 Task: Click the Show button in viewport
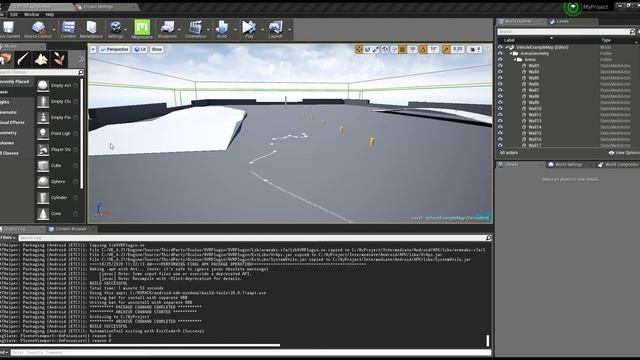(156, 49)
